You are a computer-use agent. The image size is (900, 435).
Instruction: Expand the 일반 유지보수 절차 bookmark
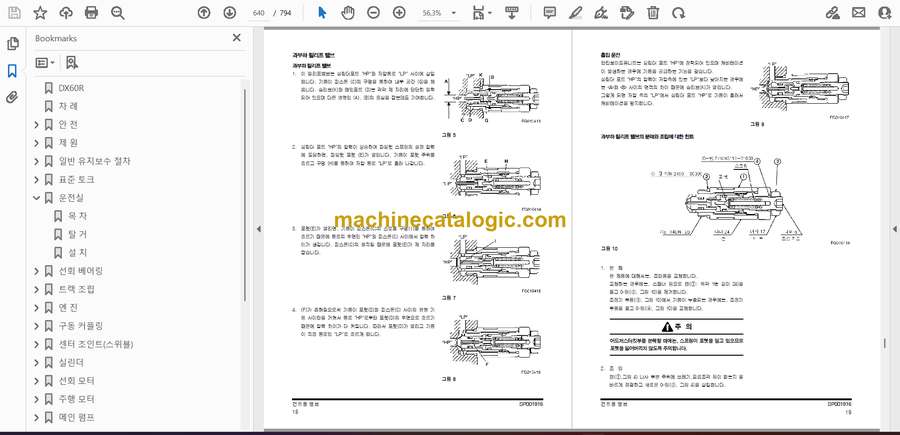click(x=37, y=161)
